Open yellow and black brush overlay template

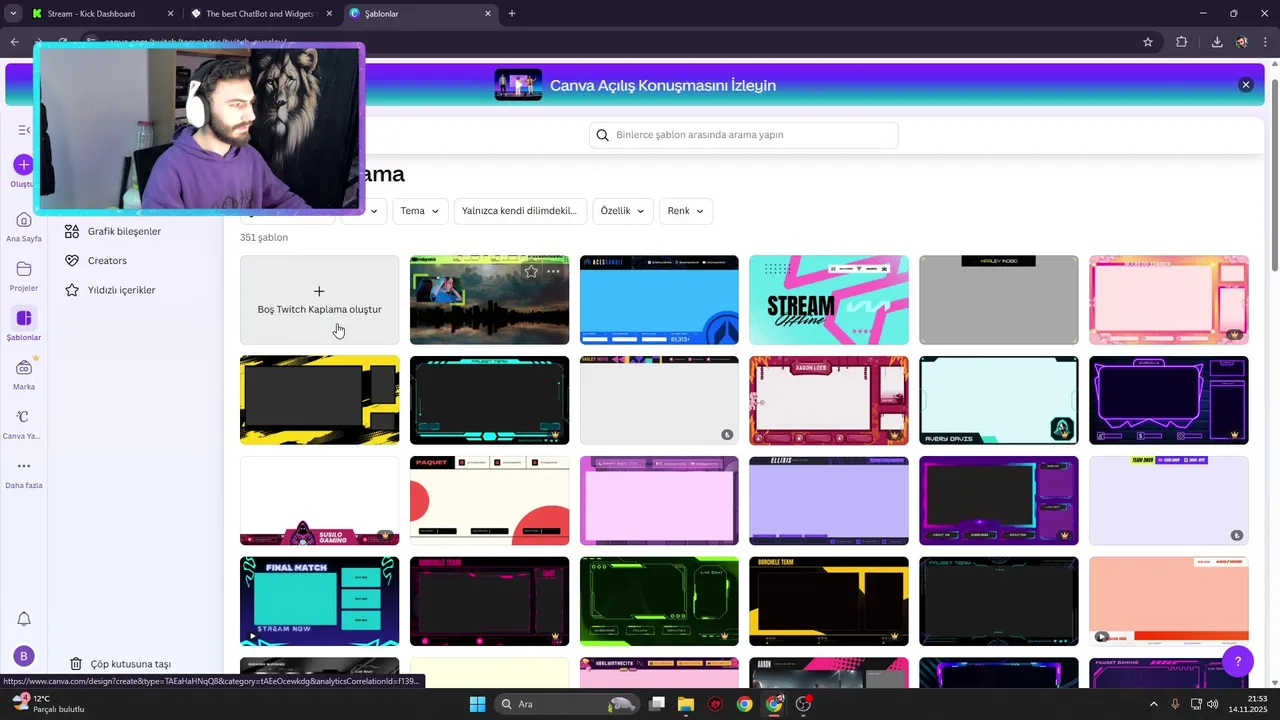pyautogui.click(x=319, y=400)
